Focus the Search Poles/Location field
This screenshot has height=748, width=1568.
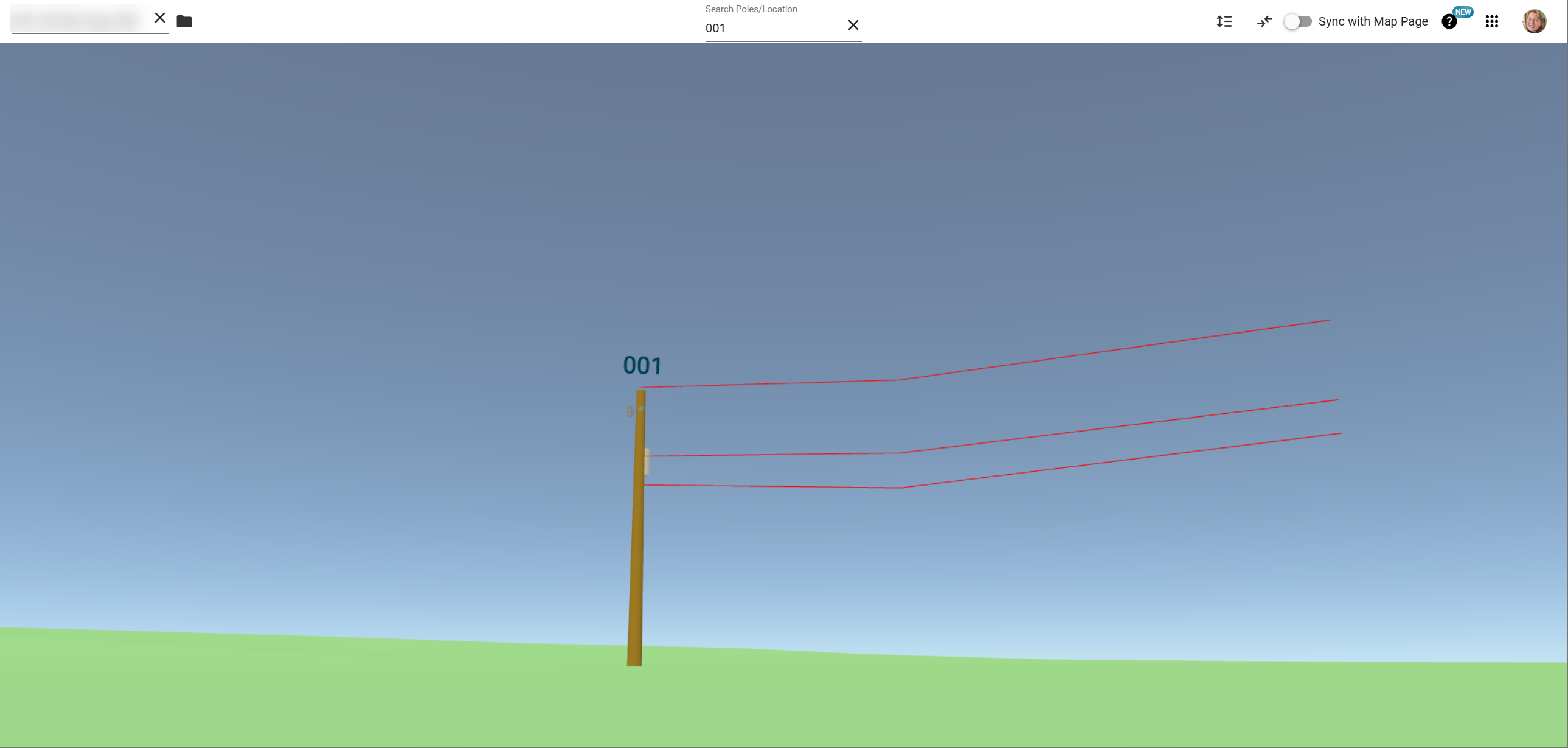(x=773, y=28)
